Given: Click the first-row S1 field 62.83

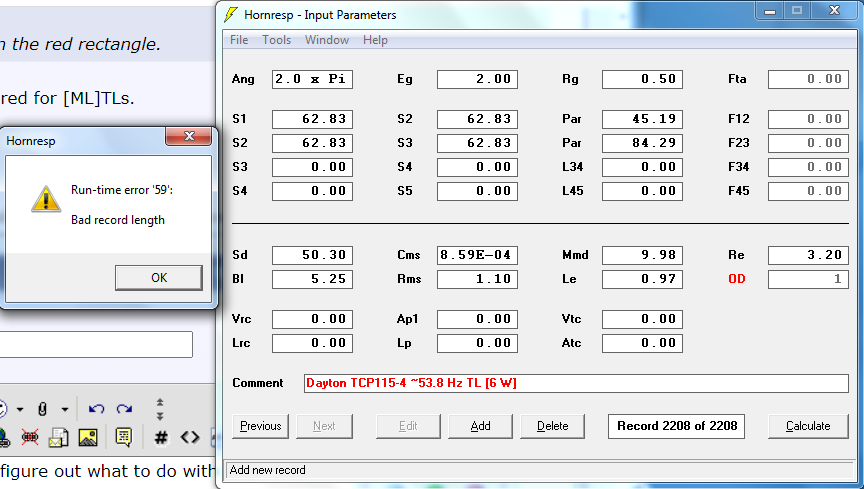Looking at the screenshot, I should click(x=312, y=119).
